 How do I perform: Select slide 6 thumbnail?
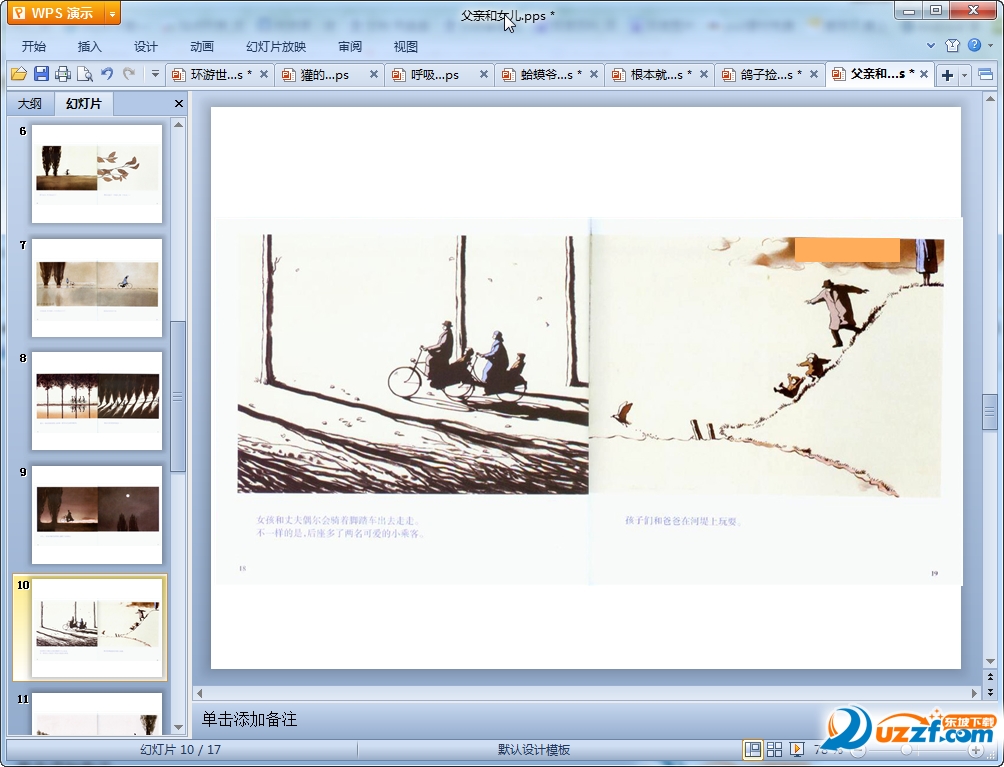[97, 174]
